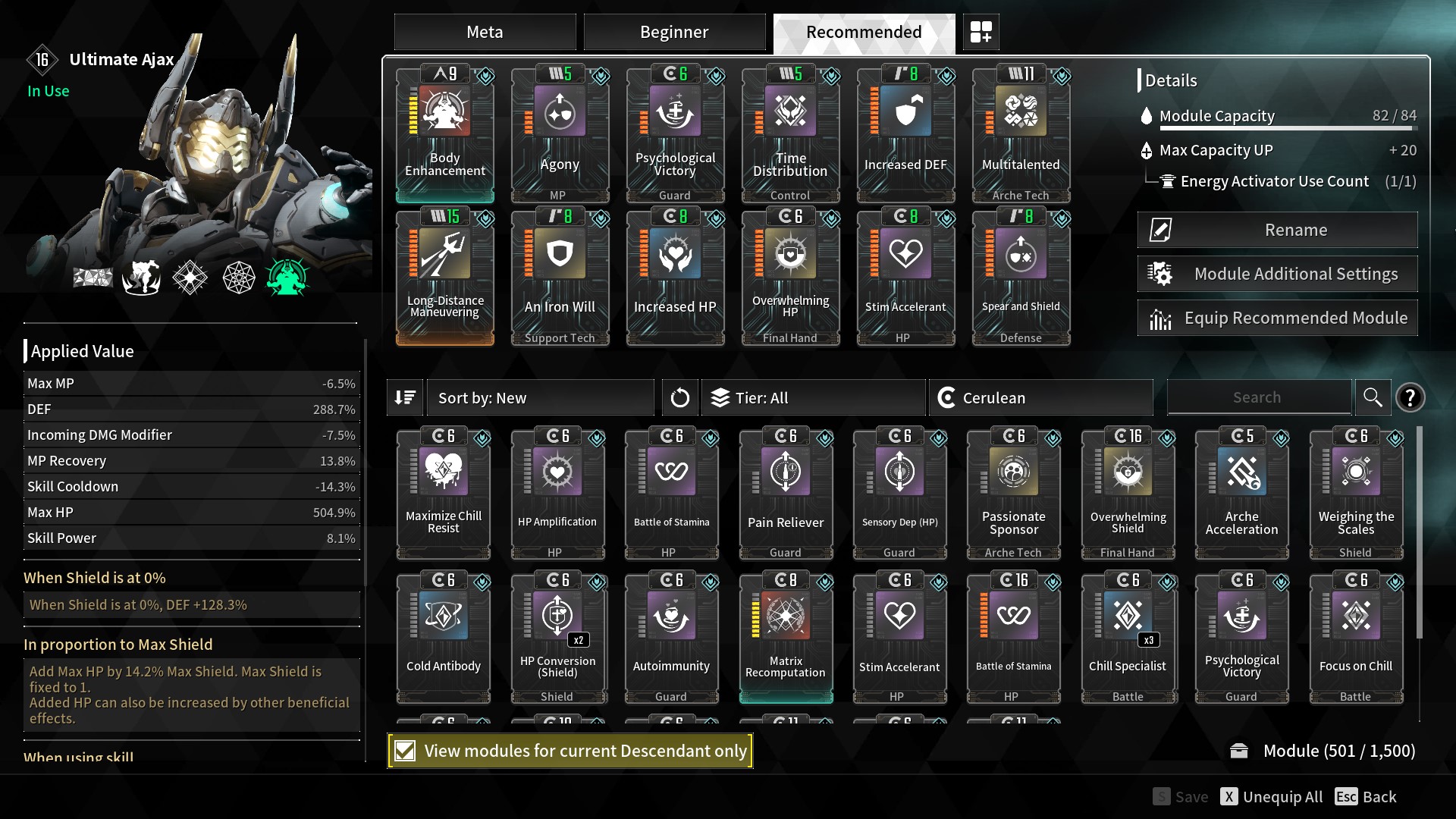Open the question mark help icon
This screenshot has width=1456, height=819.
point(1410,397)
